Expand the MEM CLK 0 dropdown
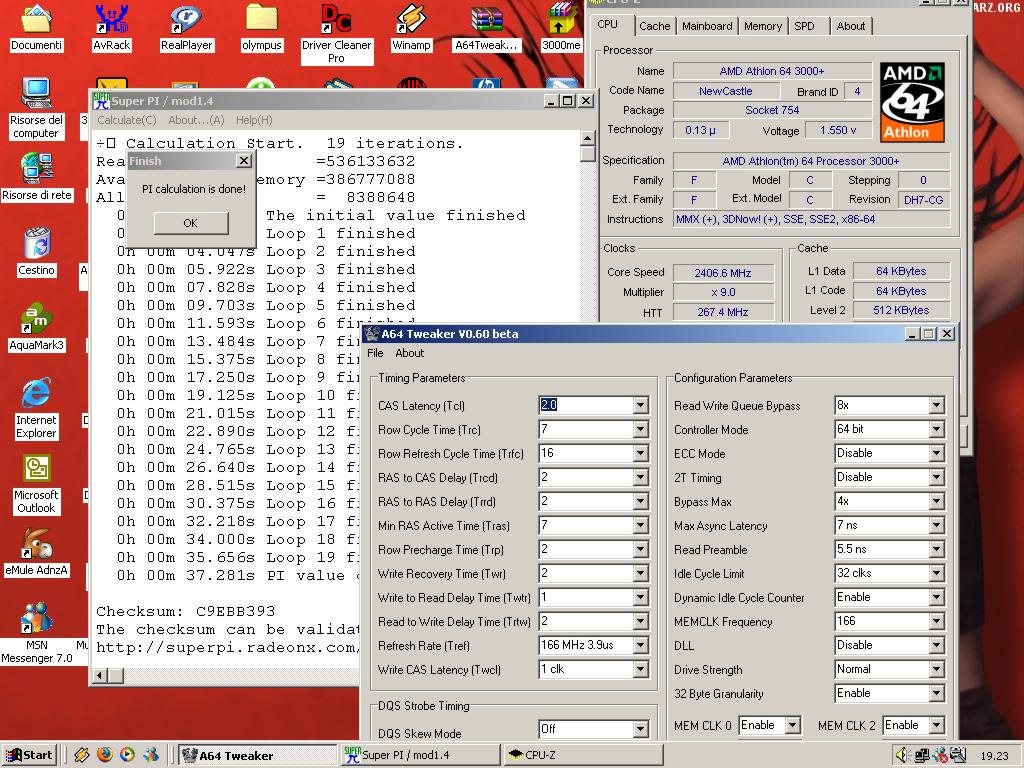 click(792, 726)
